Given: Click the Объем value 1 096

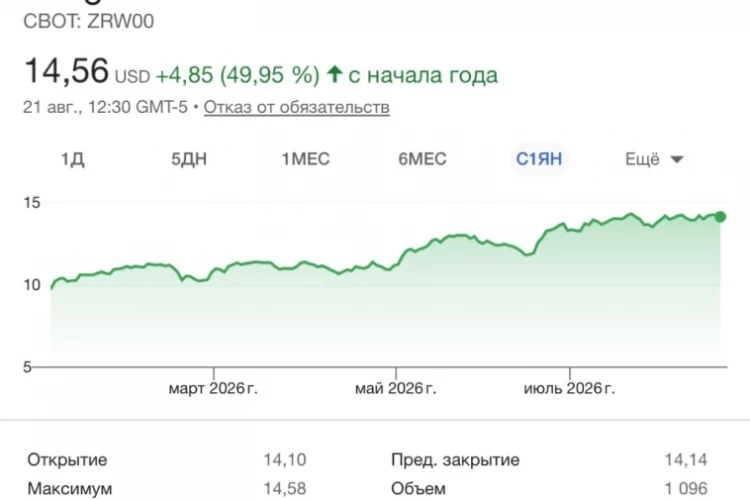Looking at the screenshot, I should pos(686,489).
